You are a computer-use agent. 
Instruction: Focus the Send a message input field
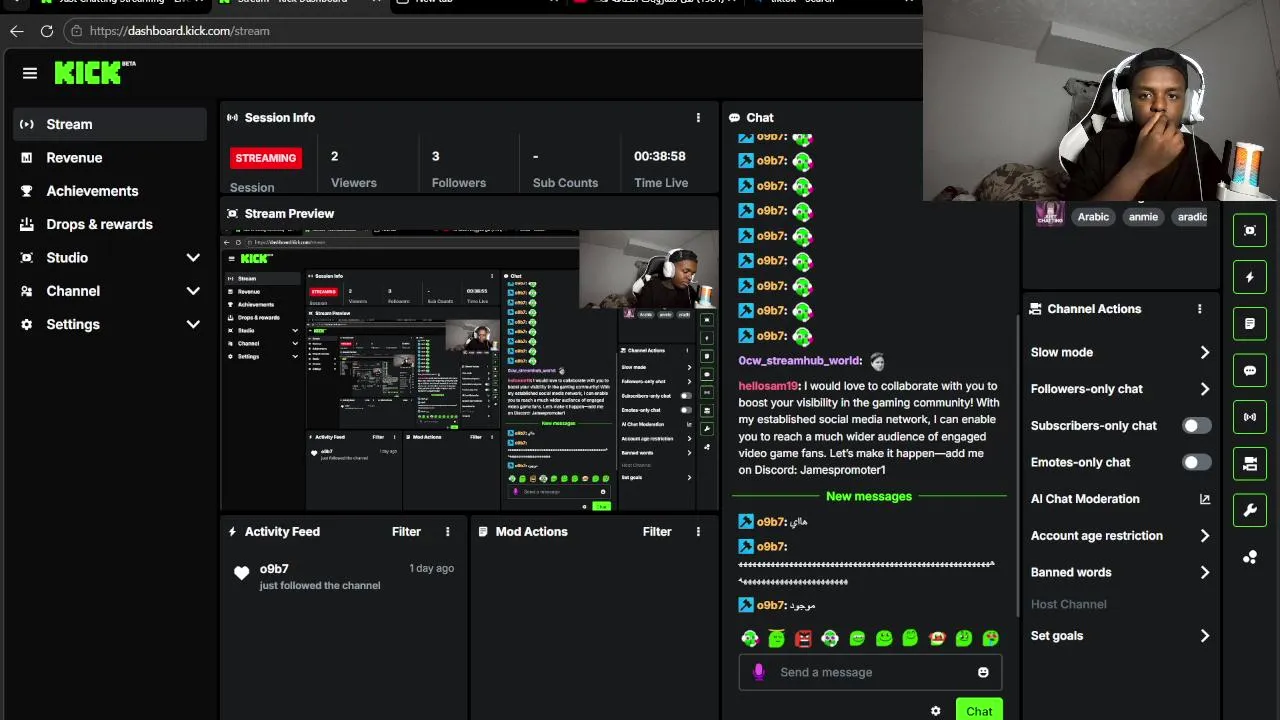870,672
